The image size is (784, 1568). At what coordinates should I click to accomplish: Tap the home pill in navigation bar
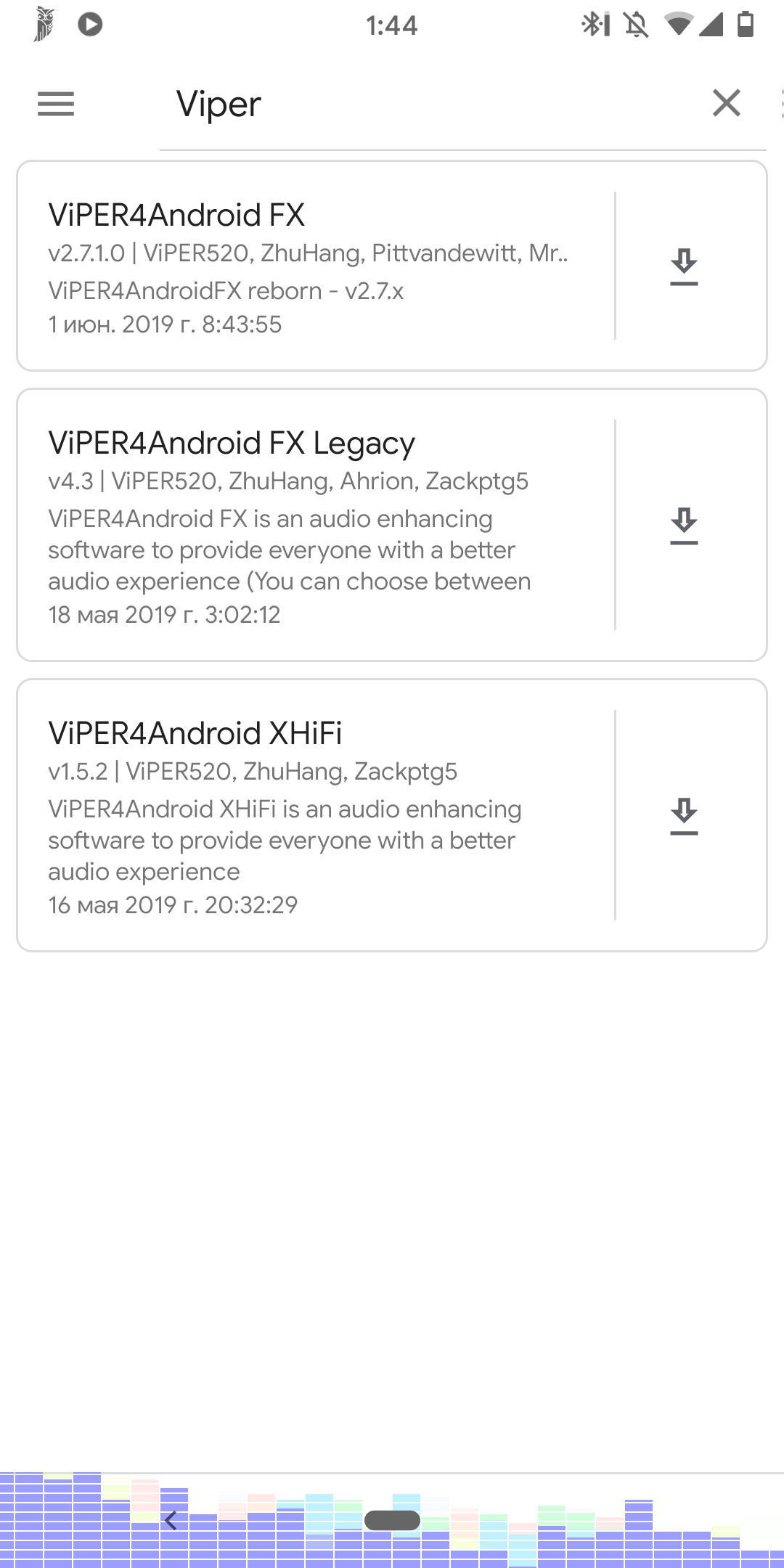pyautogui.click(x=392, y=1520)
